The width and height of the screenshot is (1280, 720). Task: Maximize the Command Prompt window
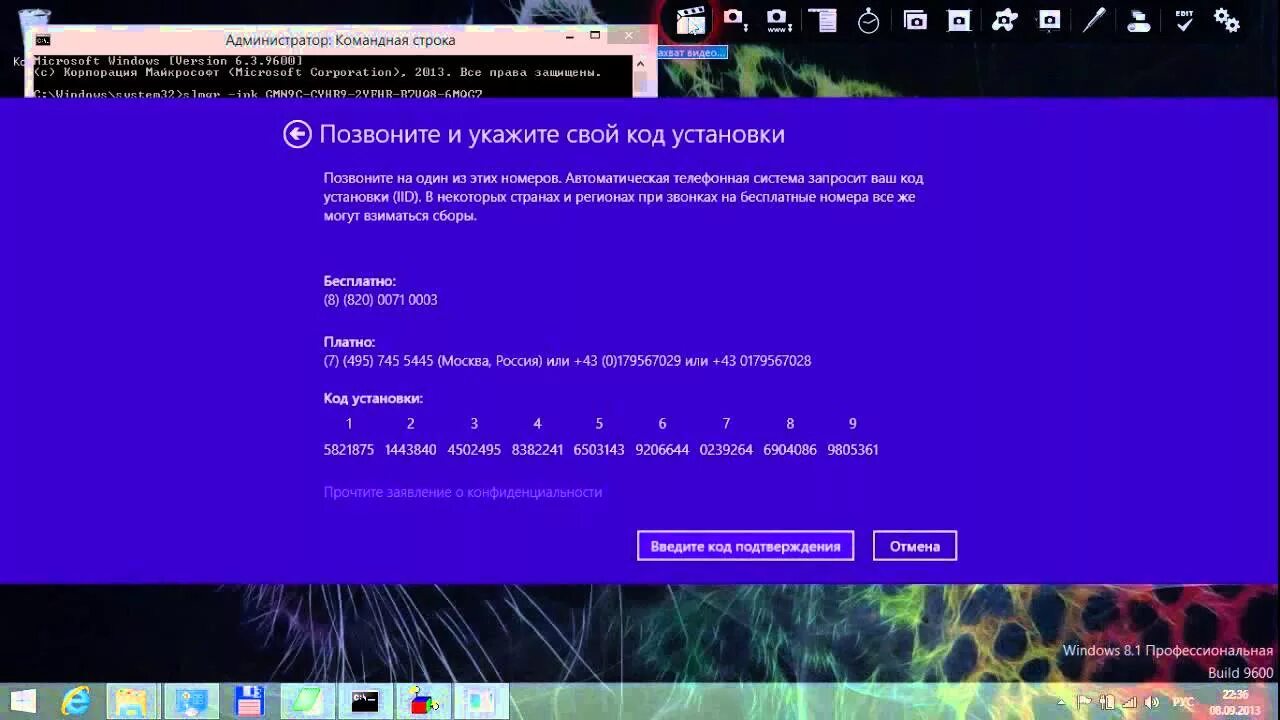pyautogui.click(x=595, y=37)
